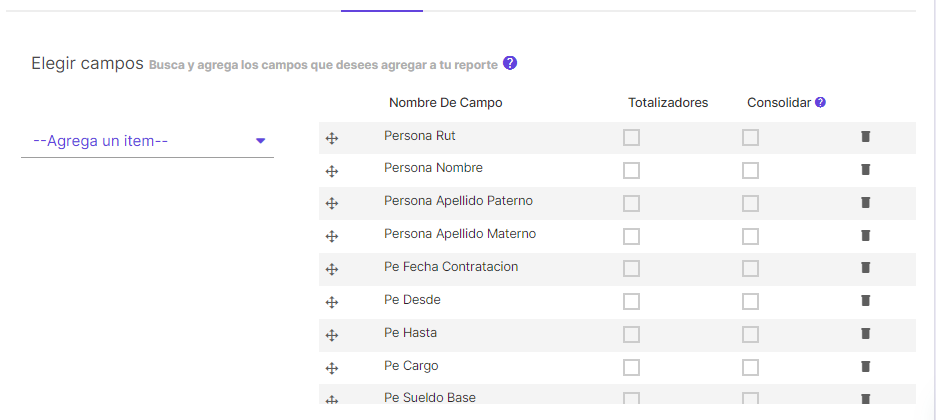
Task: Click the trash icon for Pe Hasta
Action: pos(865,333)
